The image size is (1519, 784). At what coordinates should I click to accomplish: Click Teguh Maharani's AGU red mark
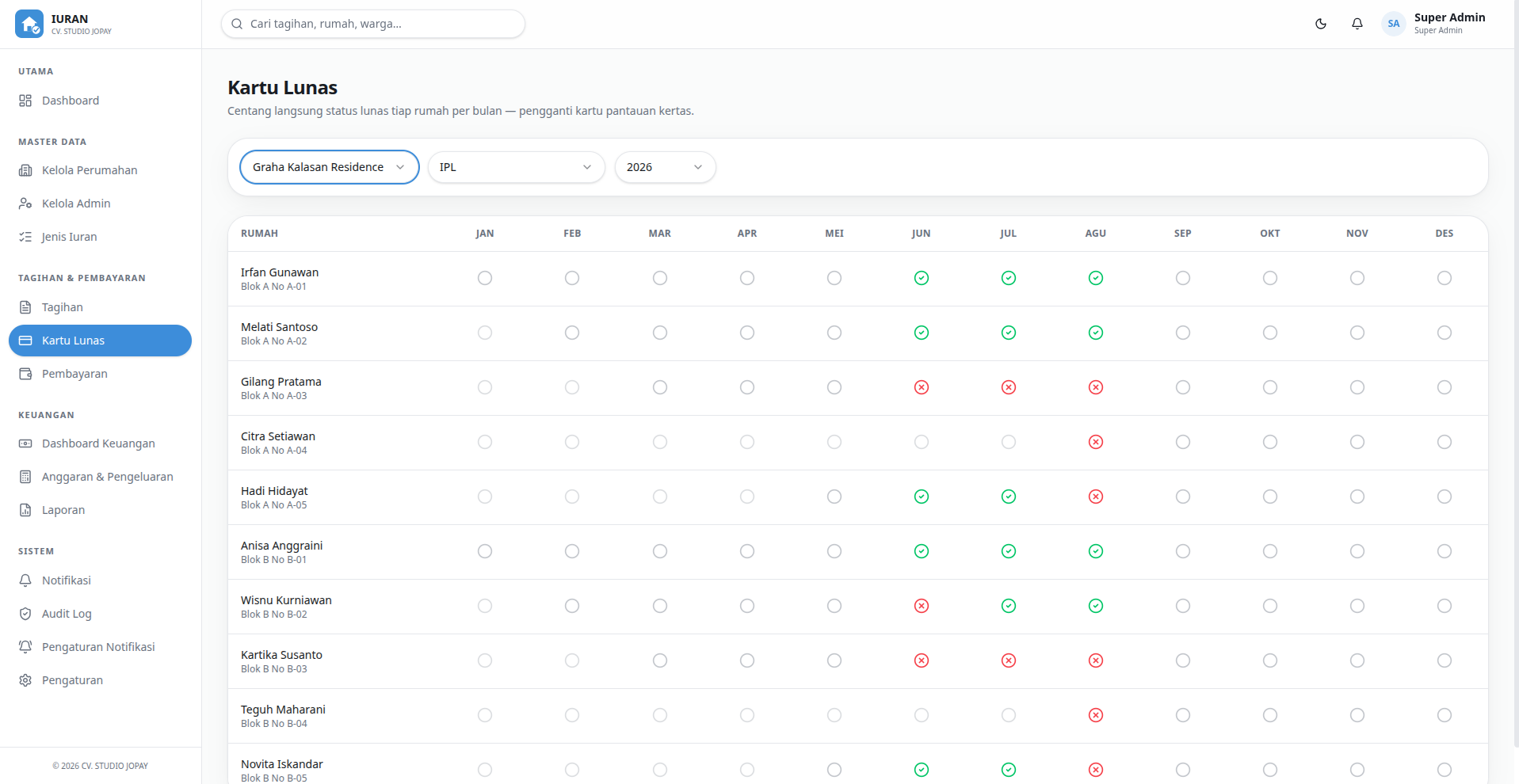point(1096,715)
